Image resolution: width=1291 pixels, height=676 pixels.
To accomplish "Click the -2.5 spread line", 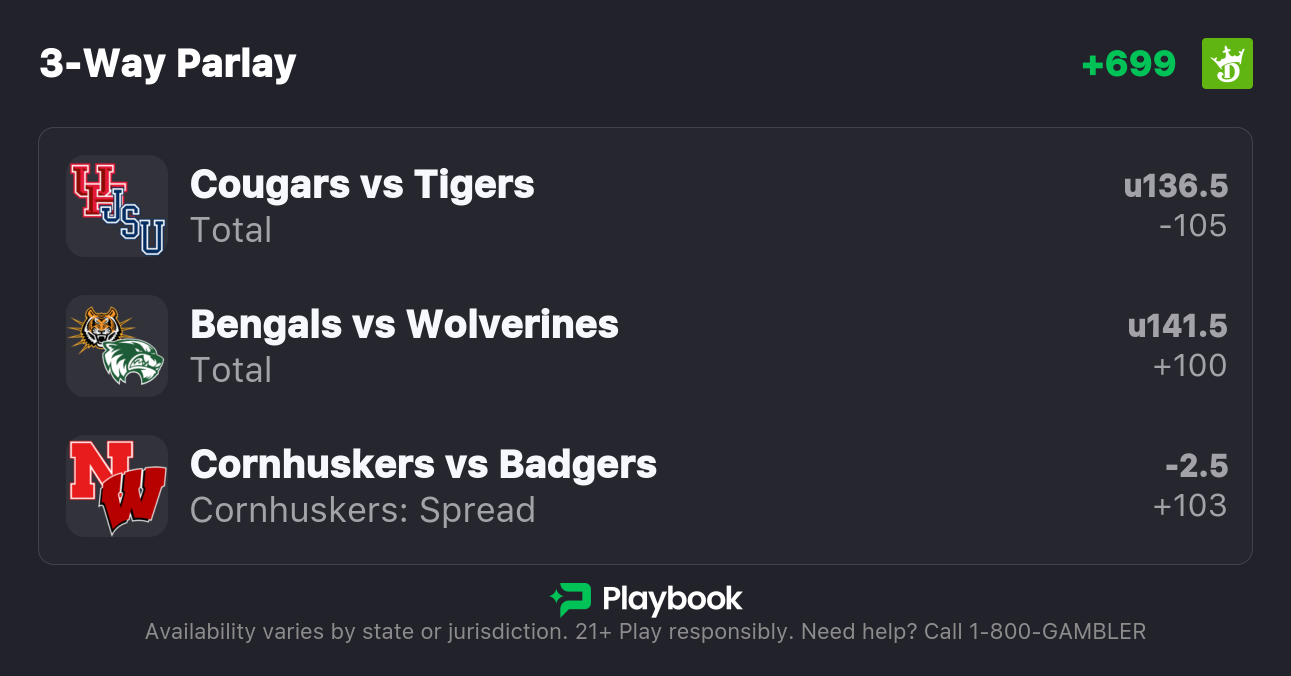I will click(1196, 466).
